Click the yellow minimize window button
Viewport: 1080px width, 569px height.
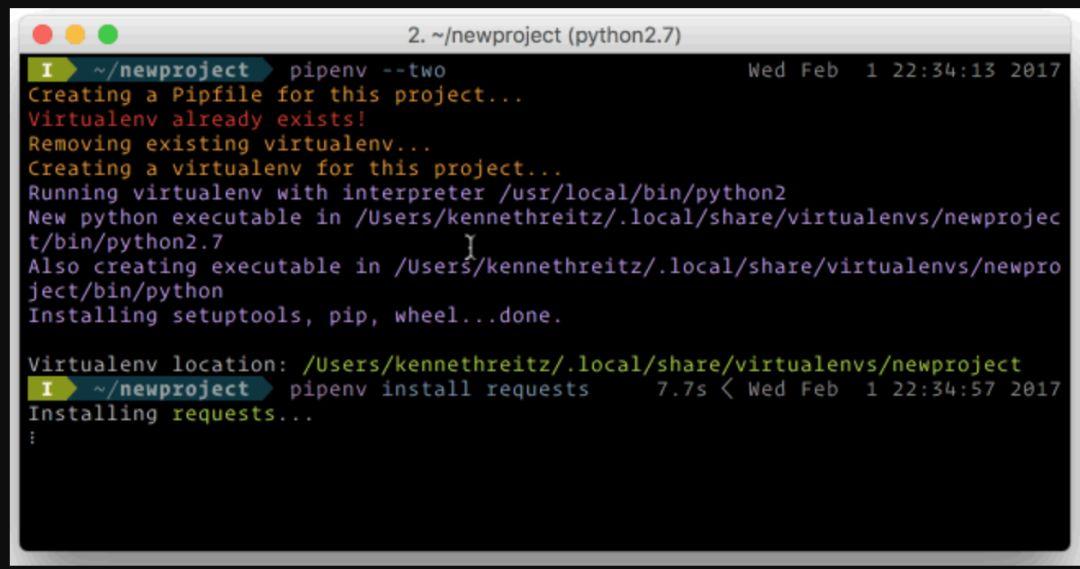[x=75, y=34]
